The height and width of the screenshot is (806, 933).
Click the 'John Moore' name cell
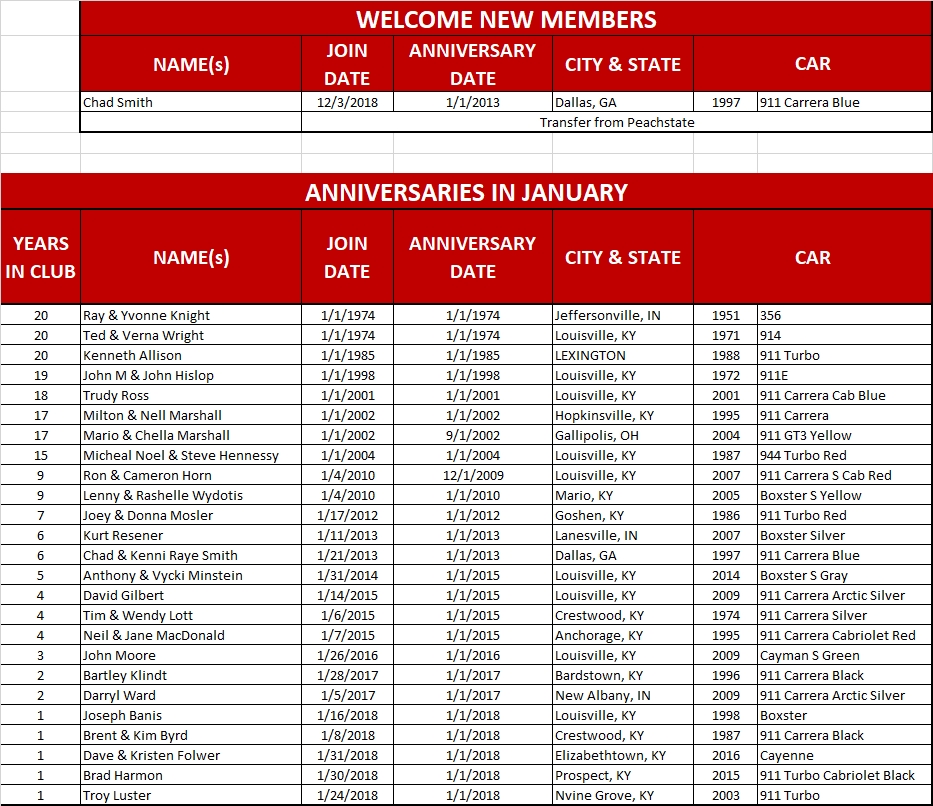191,656
